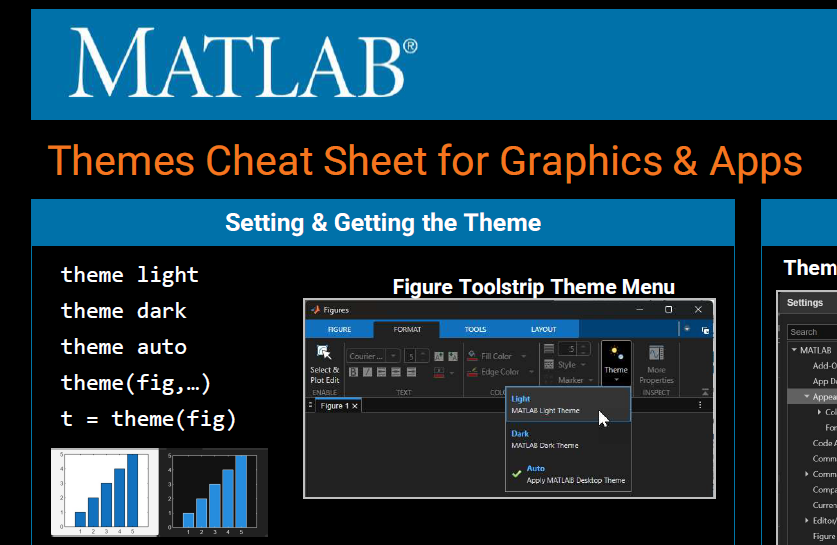Toggle italic text formatting button
Viewport: 837px width, 545px height.
(368, 372)
